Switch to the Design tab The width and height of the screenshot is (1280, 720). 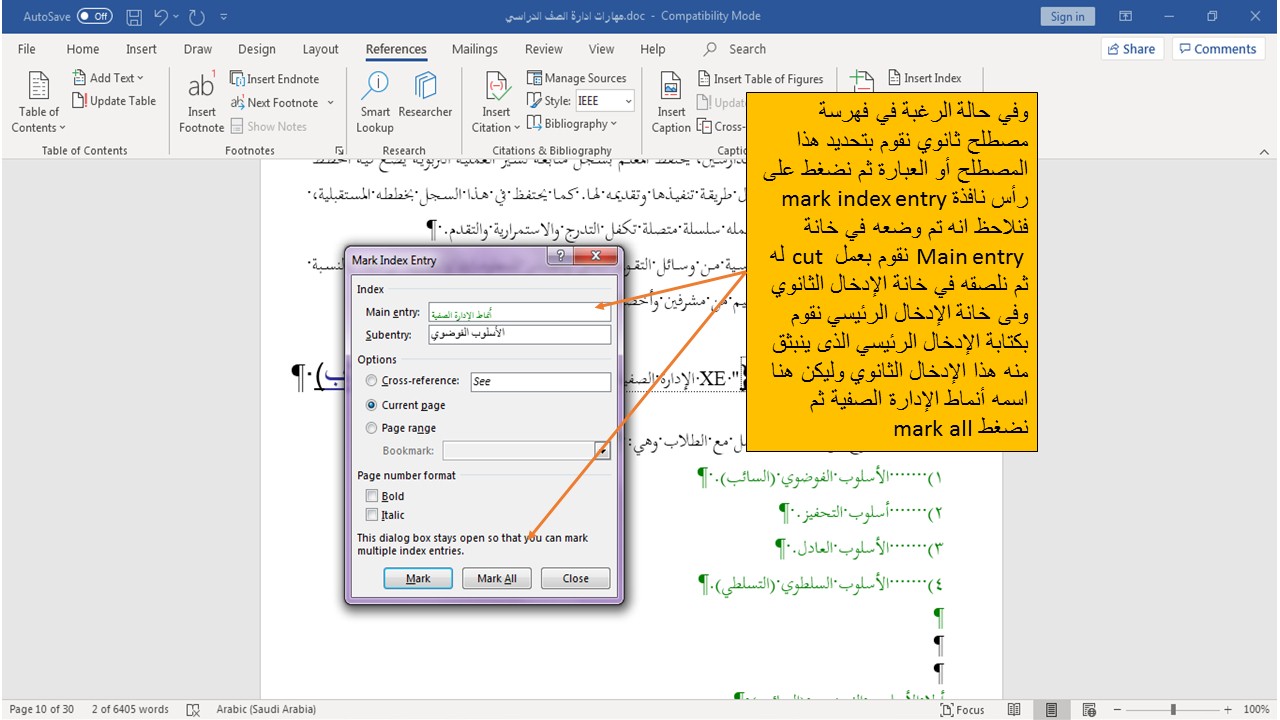point(257,49)
